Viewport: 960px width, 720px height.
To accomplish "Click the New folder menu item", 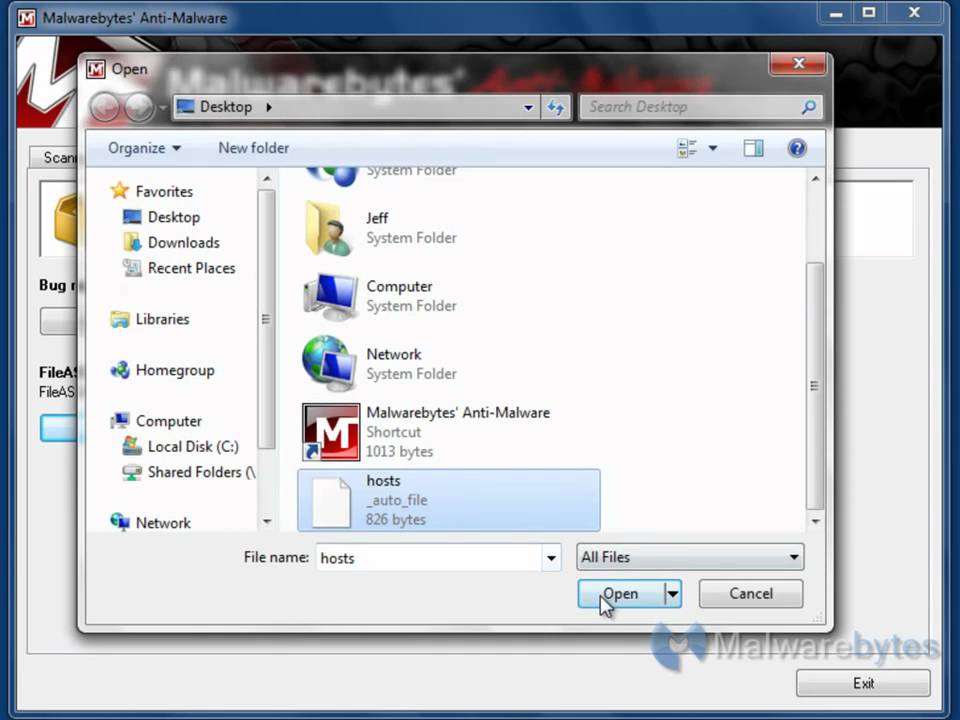I will click(x=253, y=148).
